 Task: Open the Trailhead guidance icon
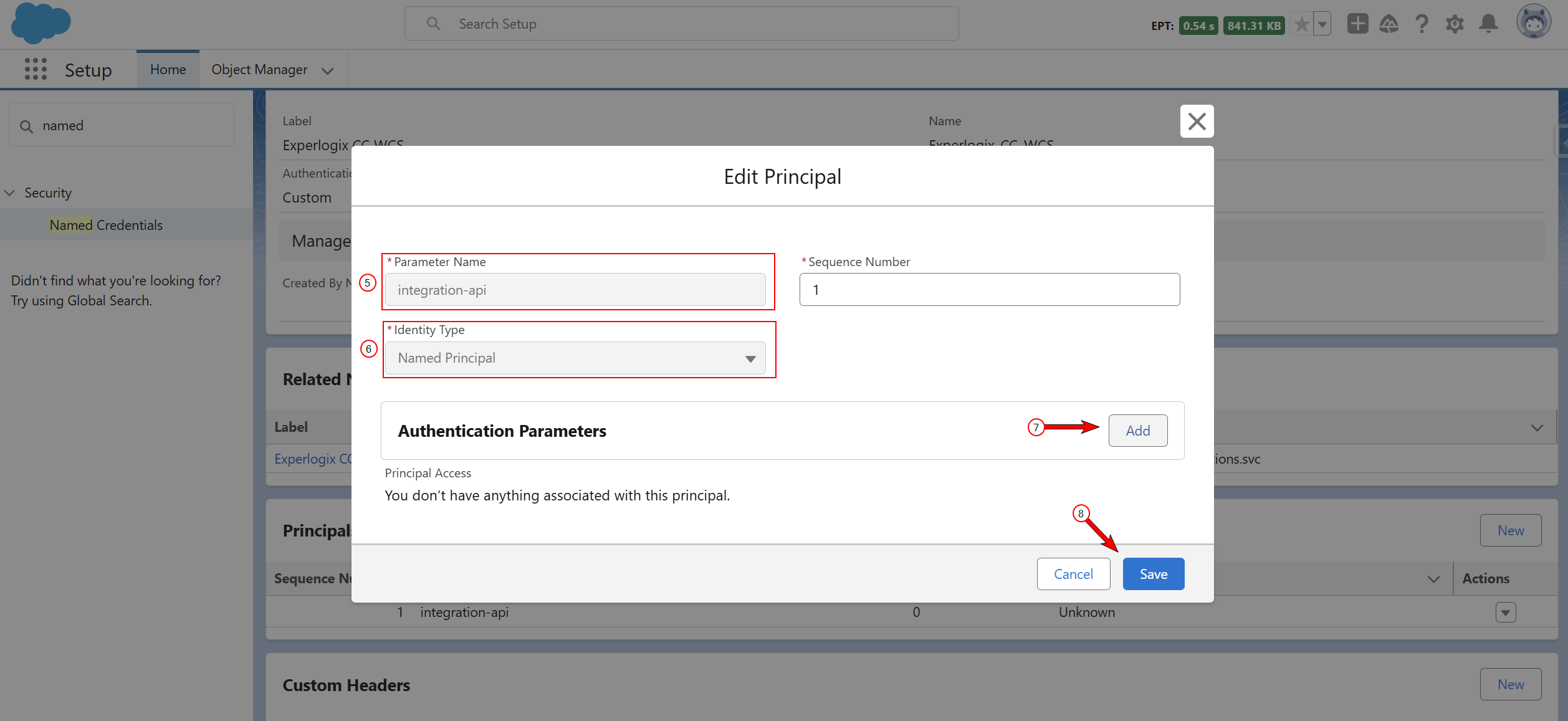click(x=1389, y=24)
